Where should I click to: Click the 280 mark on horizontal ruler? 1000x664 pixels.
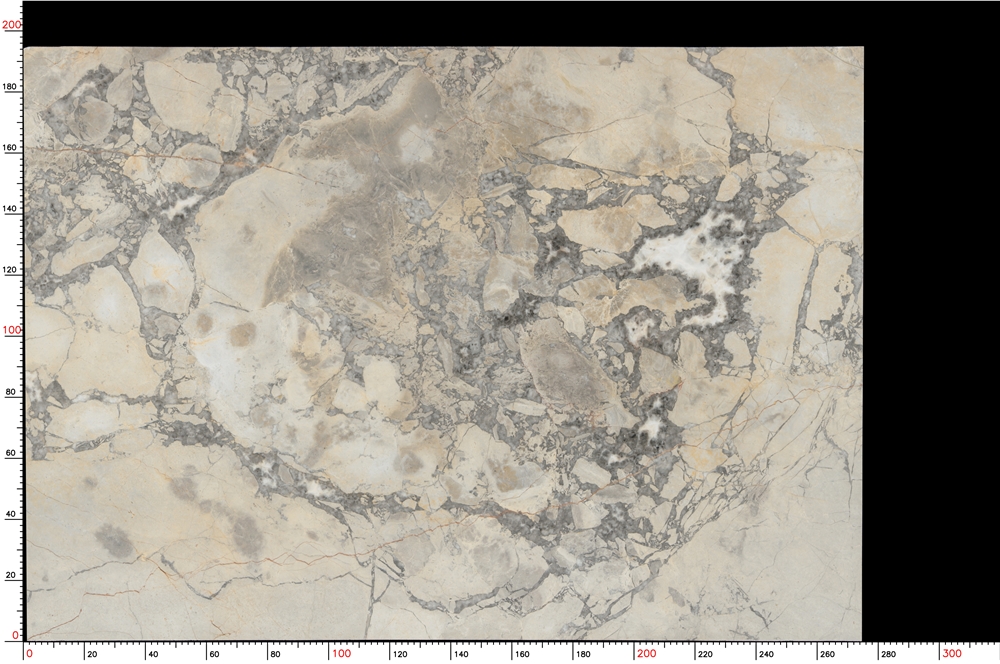888,654
